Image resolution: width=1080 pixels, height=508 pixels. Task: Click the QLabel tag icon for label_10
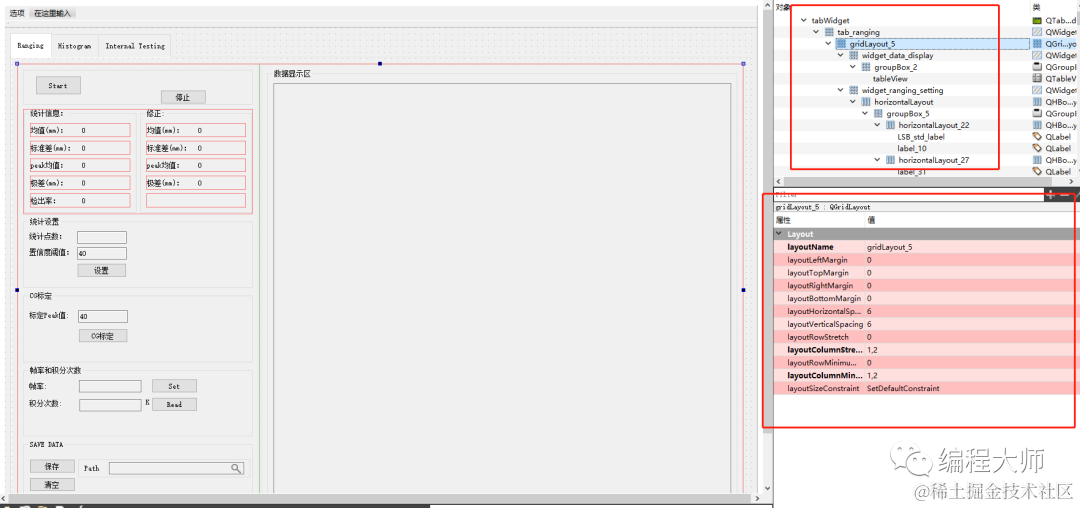click(x=1037, y=148)
